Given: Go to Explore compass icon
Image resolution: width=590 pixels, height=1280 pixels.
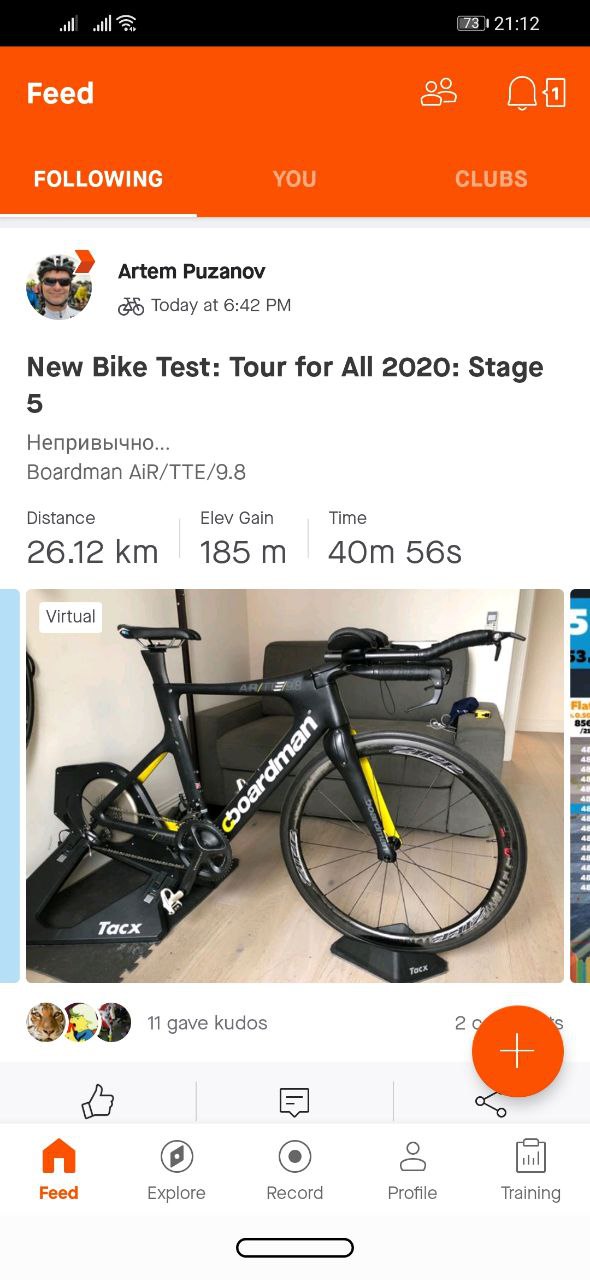Looking at the screenshot, I should click(x=176, y=1170).
